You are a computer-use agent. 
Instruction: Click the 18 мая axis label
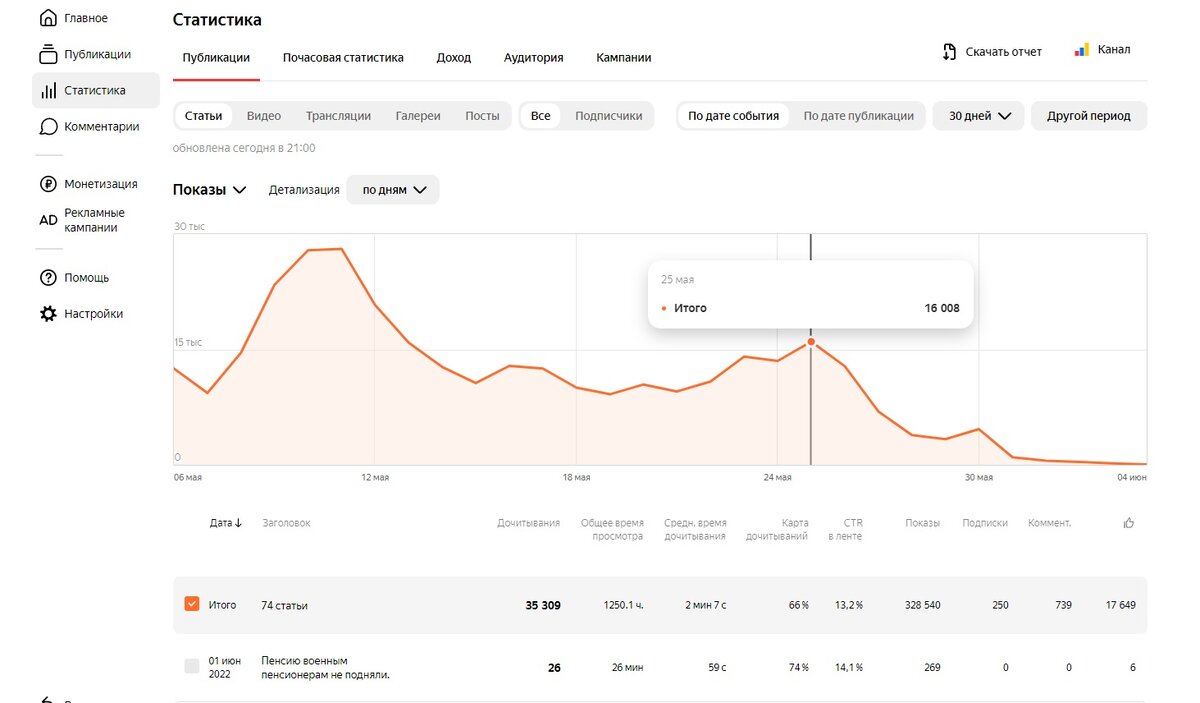(x=576, y=478)
